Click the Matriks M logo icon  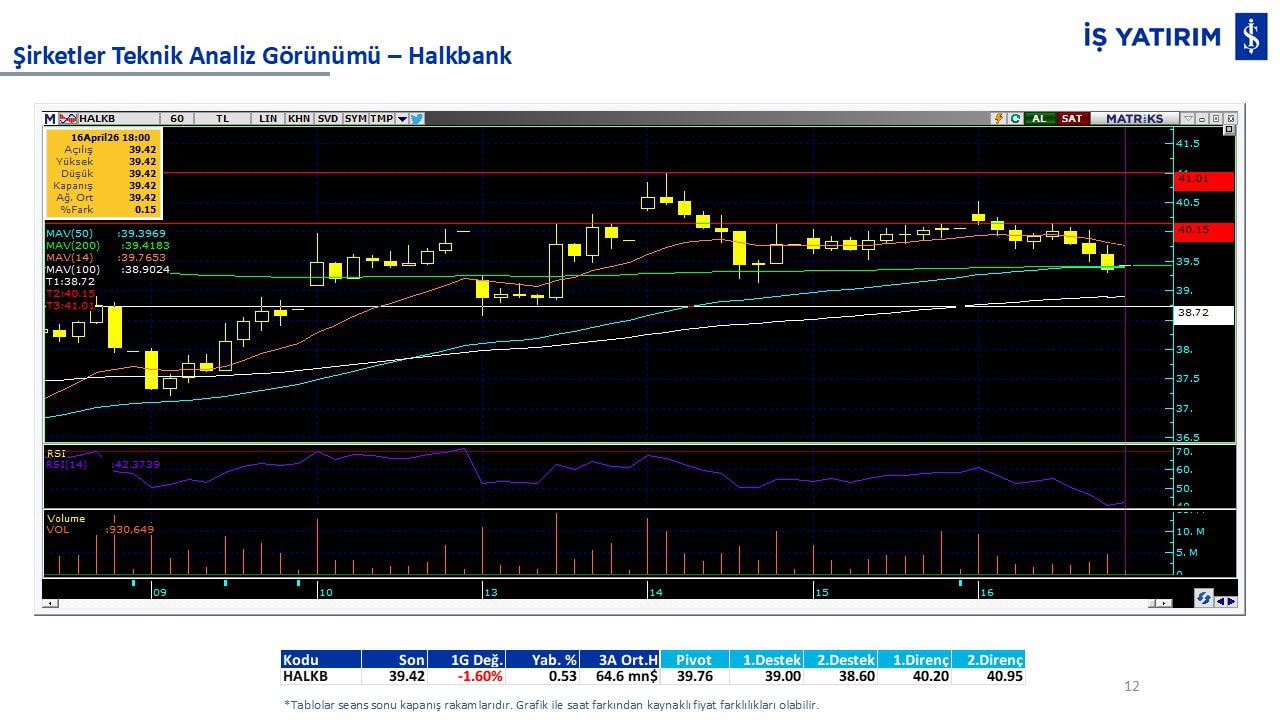[x=50, y=118]
